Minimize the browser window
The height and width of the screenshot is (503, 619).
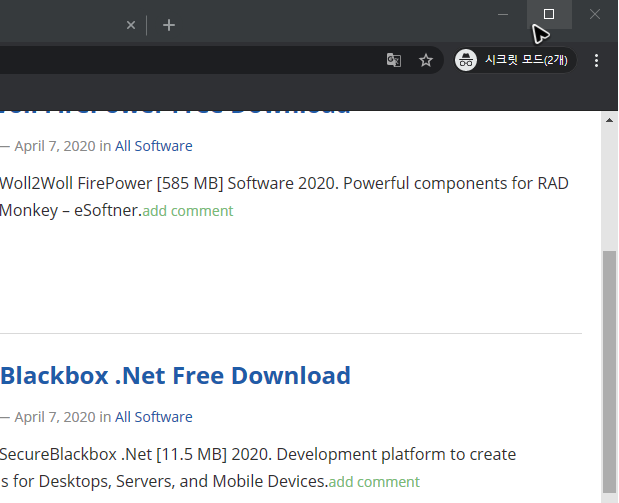pos(503,15)
